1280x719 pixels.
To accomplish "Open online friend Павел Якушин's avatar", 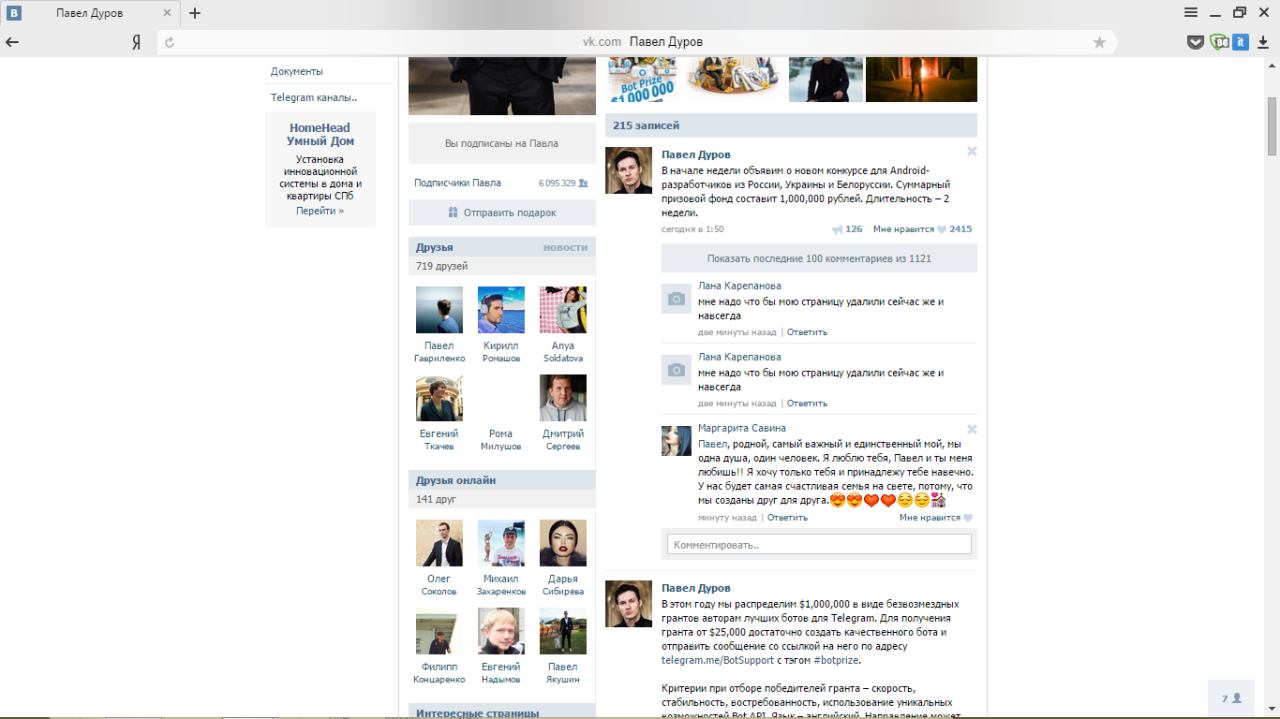I will point(563,631).
